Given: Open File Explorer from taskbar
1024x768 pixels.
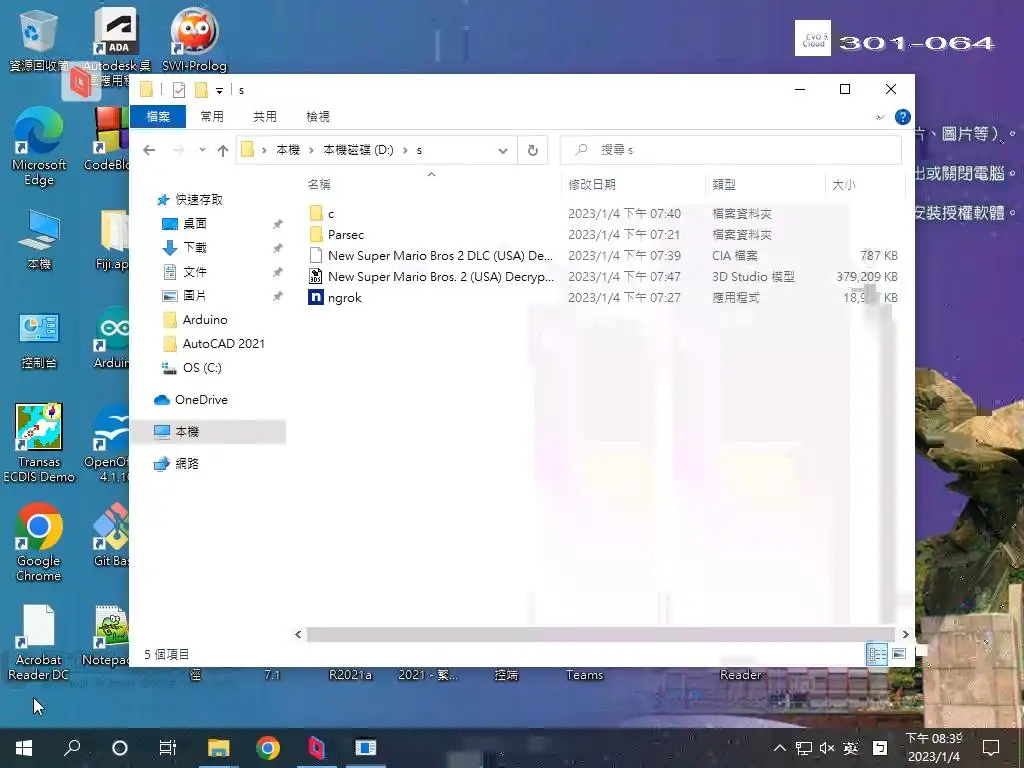Looking at the screenshot, I should click(x=219, y=748).
